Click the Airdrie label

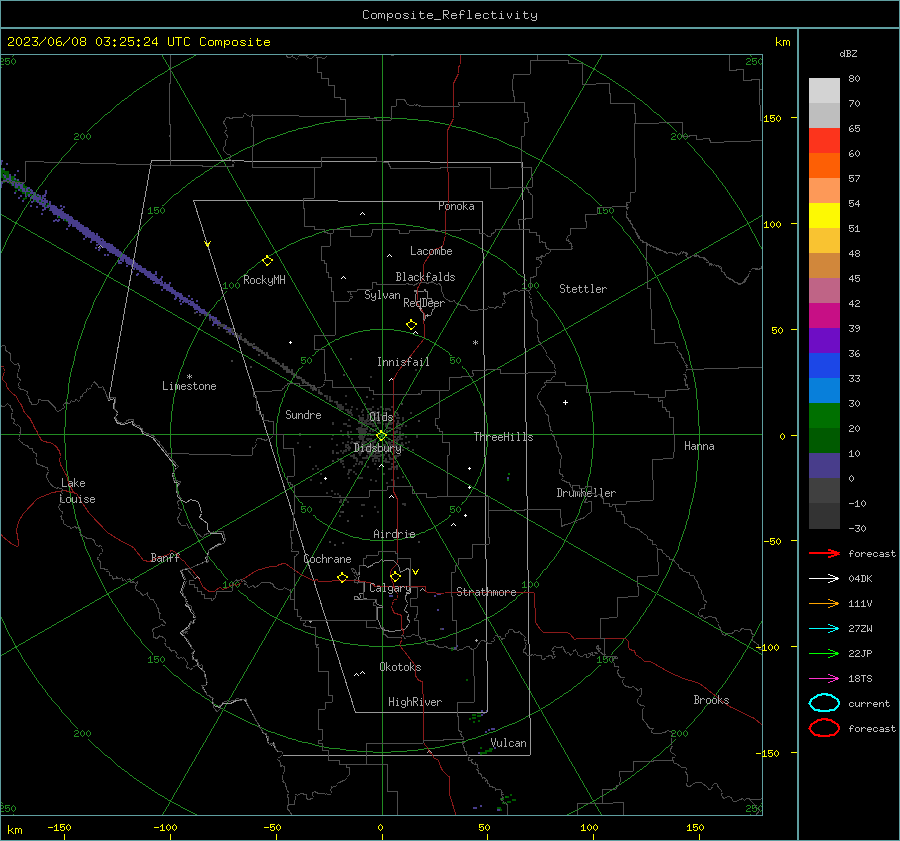394,534
